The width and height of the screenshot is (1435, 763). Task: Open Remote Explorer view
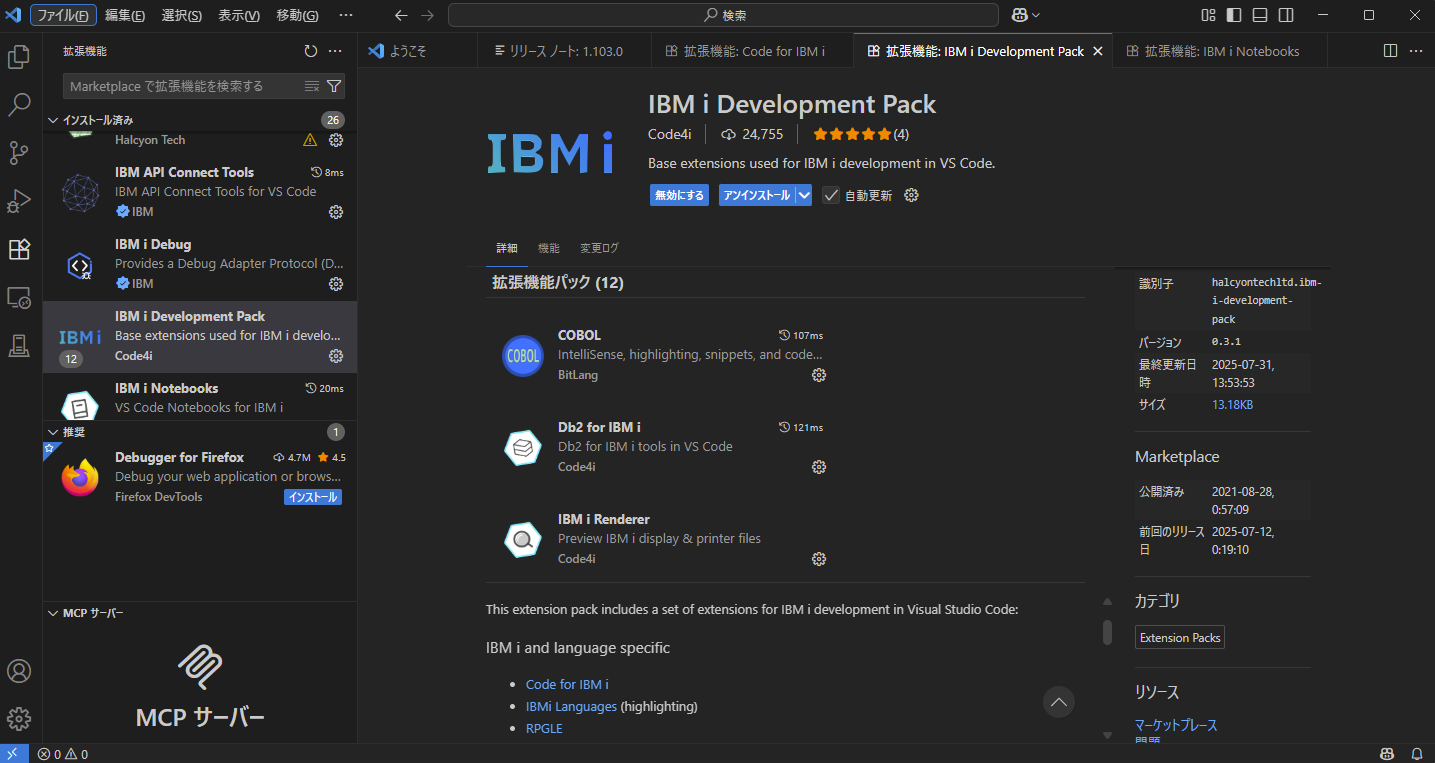tap(19, 297)
